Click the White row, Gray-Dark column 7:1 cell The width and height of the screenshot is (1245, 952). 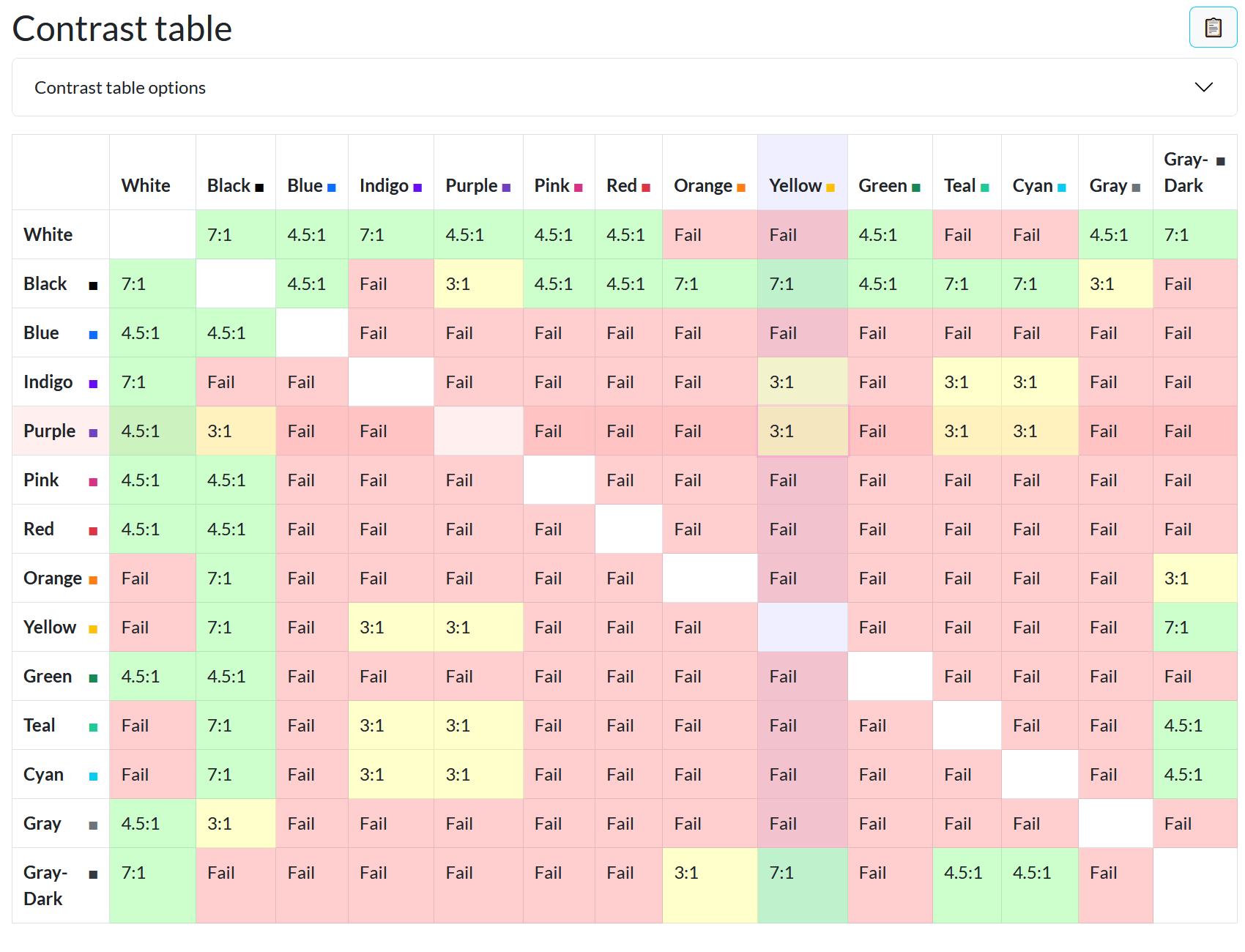pyautogui.click(x=1195, y=234)
